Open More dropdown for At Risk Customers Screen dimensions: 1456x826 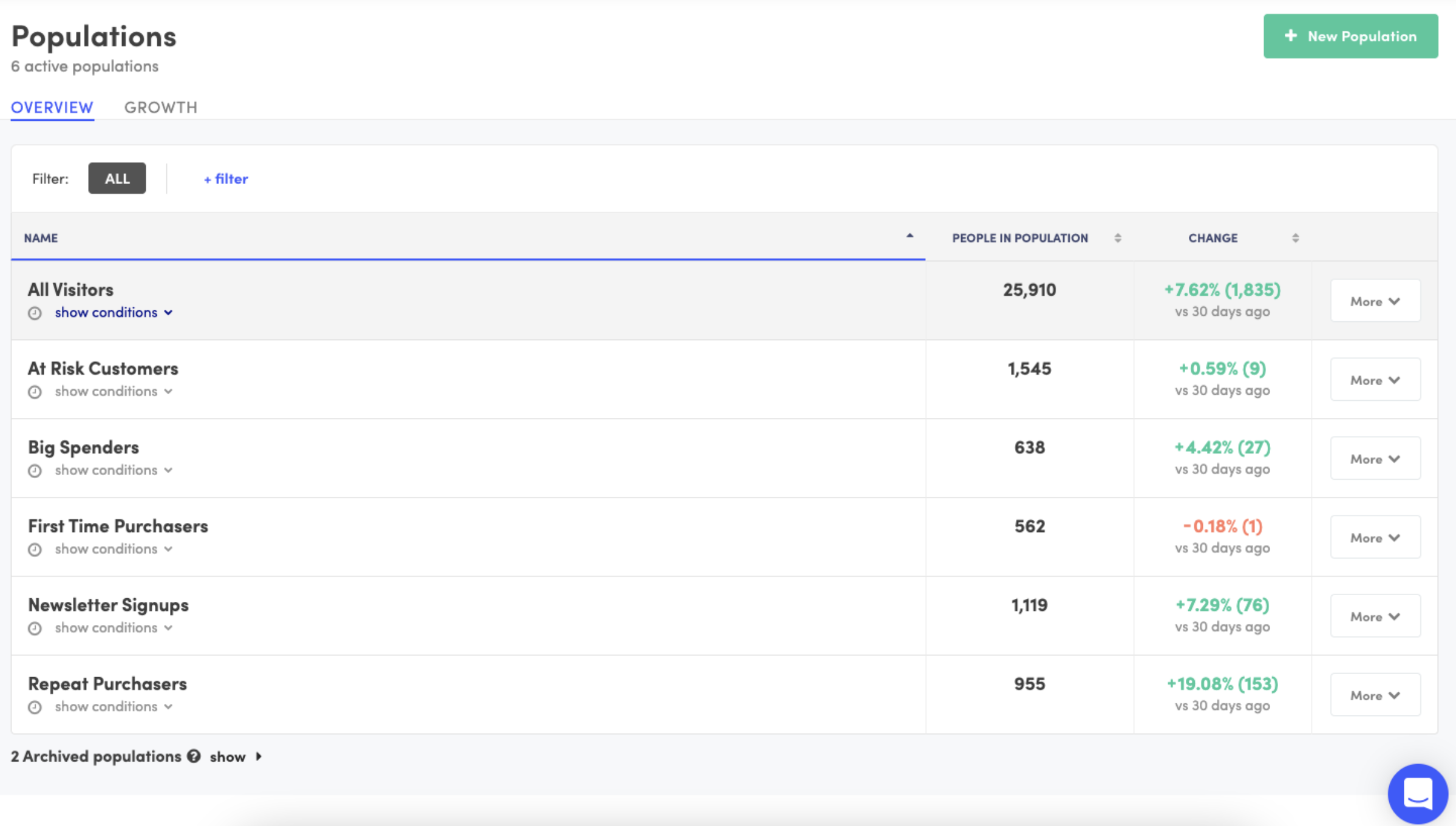point(1375,380)
